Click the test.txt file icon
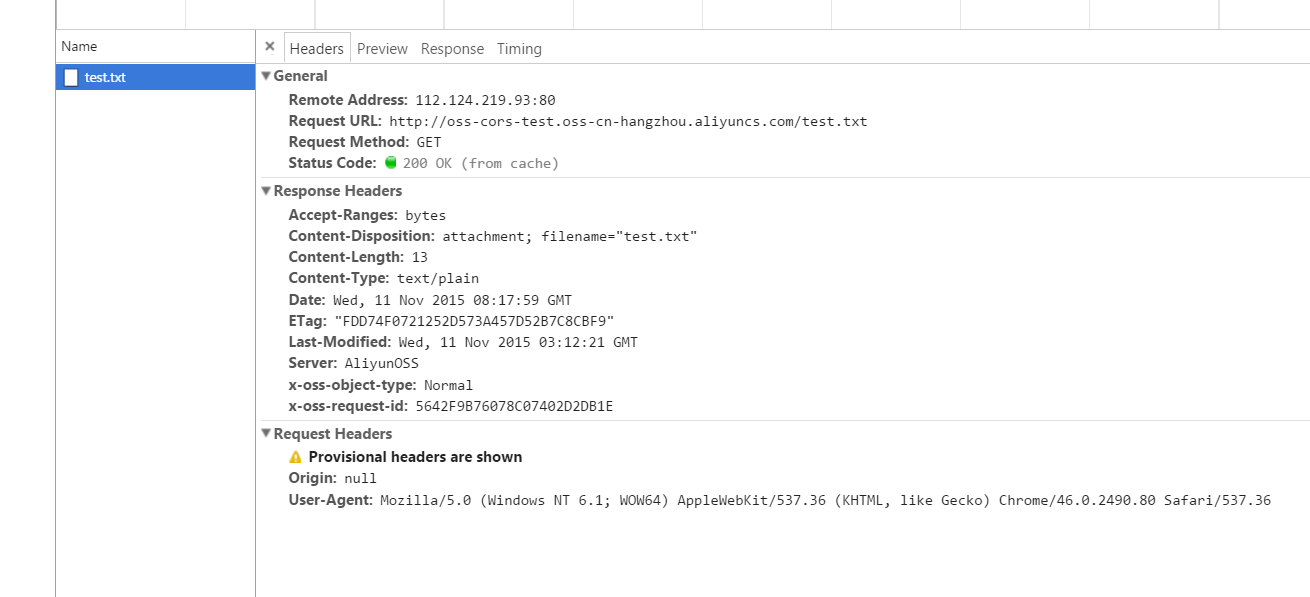This screenshot has height=597, width=1310. (70, 77)
